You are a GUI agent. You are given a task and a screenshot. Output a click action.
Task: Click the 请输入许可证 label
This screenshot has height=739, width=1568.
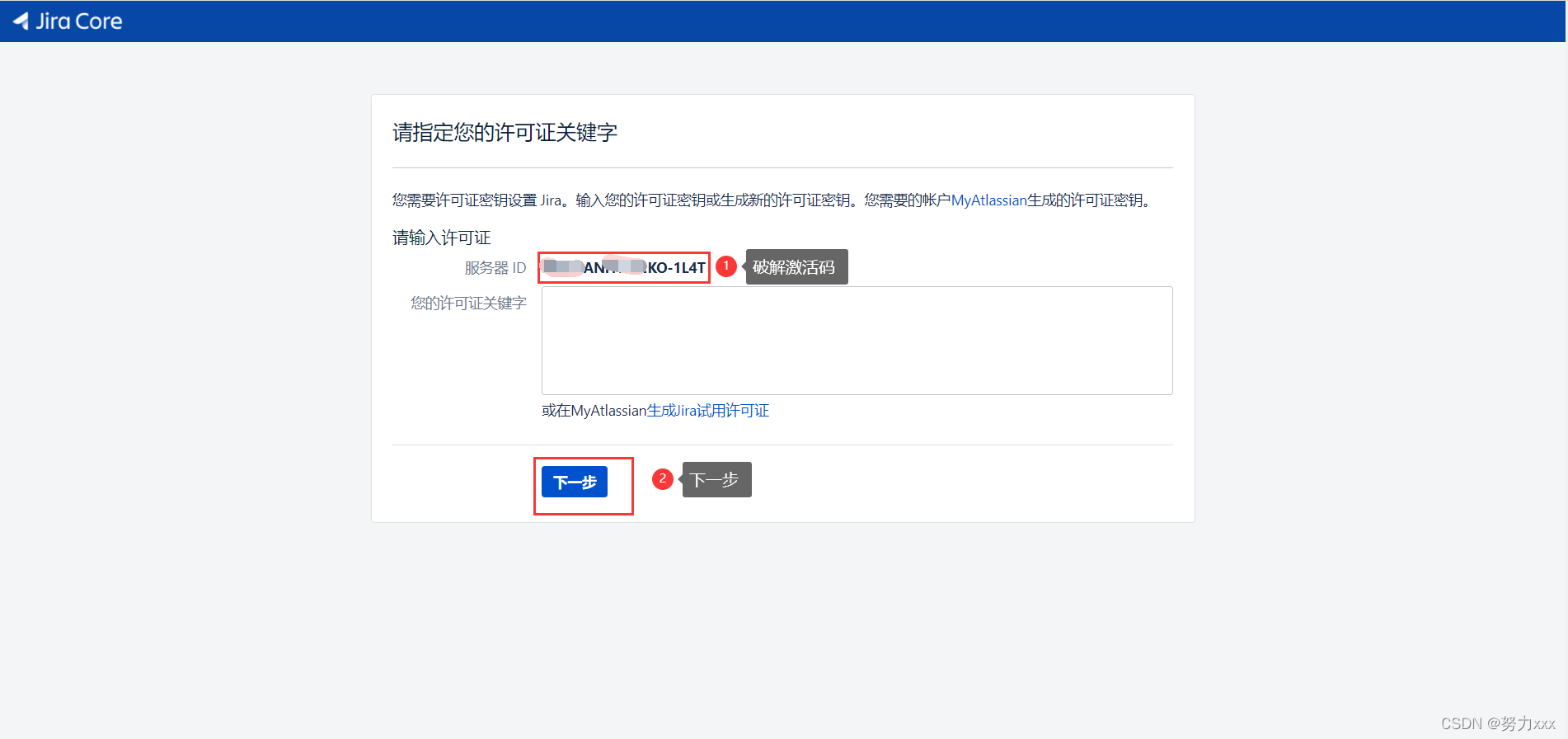click(442, 238)
